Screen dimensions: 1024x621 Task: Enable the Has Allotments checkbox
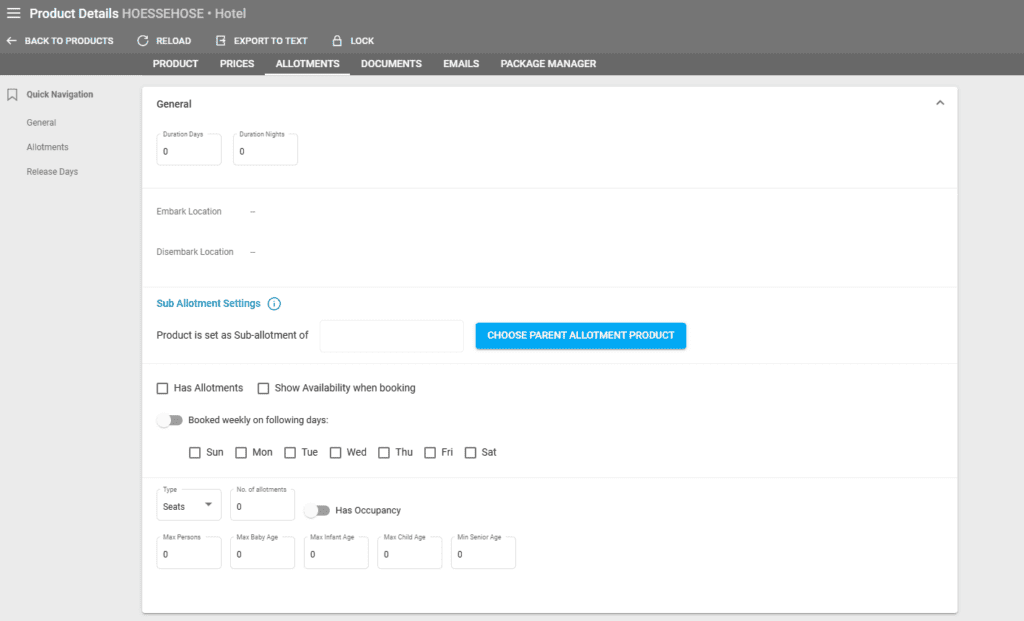pyautogui.click(x=163, y=388)
